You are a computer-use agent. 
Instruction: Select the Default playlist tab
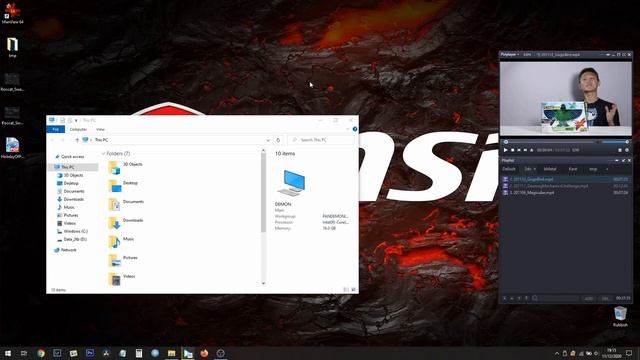coord(509,169)
